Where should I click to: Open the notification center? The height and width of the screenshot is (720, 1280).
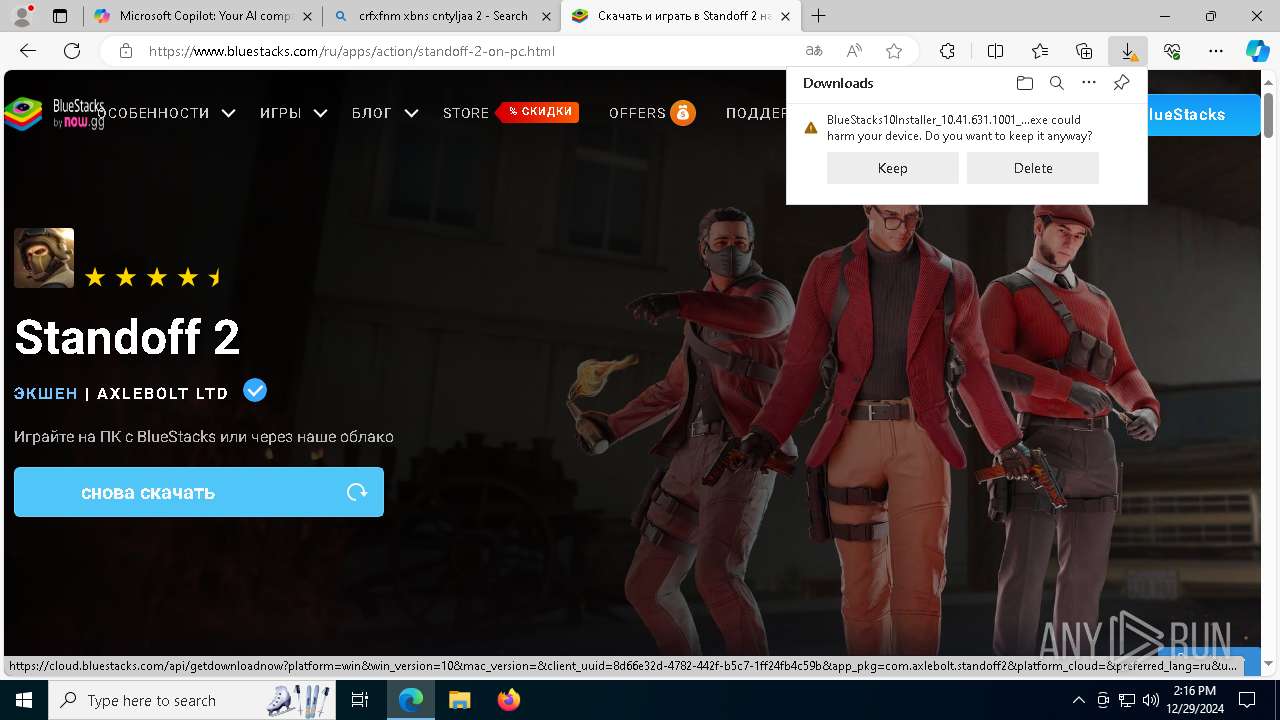pos(1247,700)
